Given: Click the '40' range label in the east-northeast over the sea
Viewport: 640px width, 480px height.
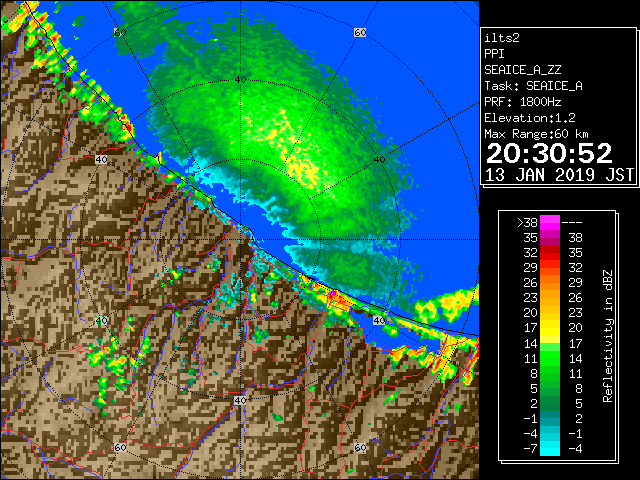Looking at the screenshot, I should [x=379, y=160].
